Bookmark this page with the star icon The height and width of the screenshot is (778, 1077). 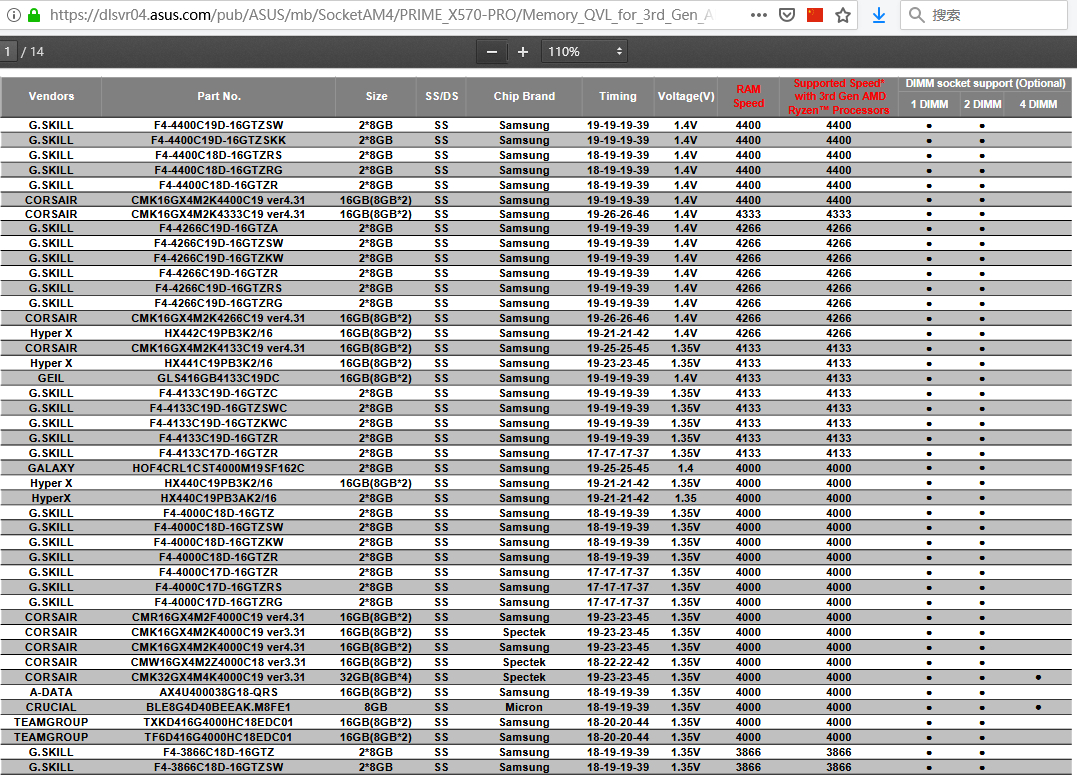(x=843, y=14)
